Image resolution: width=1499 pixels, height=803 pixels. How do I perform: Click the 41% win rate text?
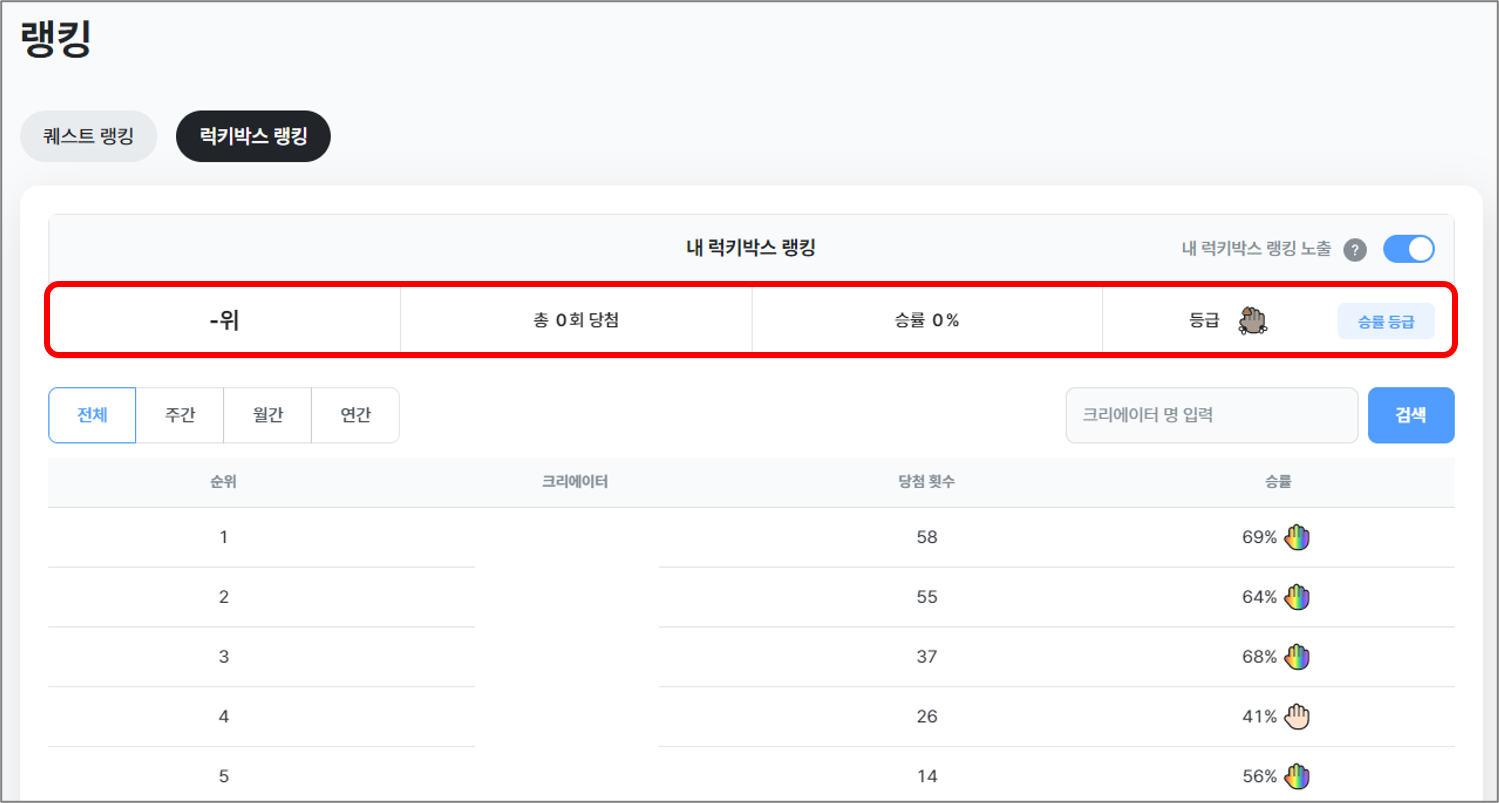point(1259,717)
